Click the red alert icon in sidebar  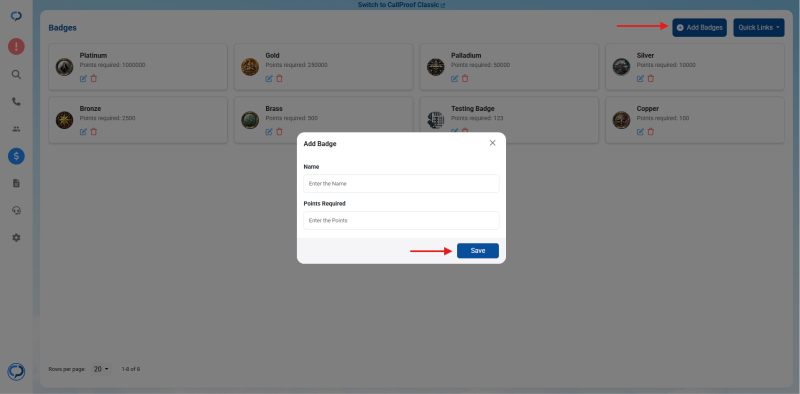coord(16,47)
